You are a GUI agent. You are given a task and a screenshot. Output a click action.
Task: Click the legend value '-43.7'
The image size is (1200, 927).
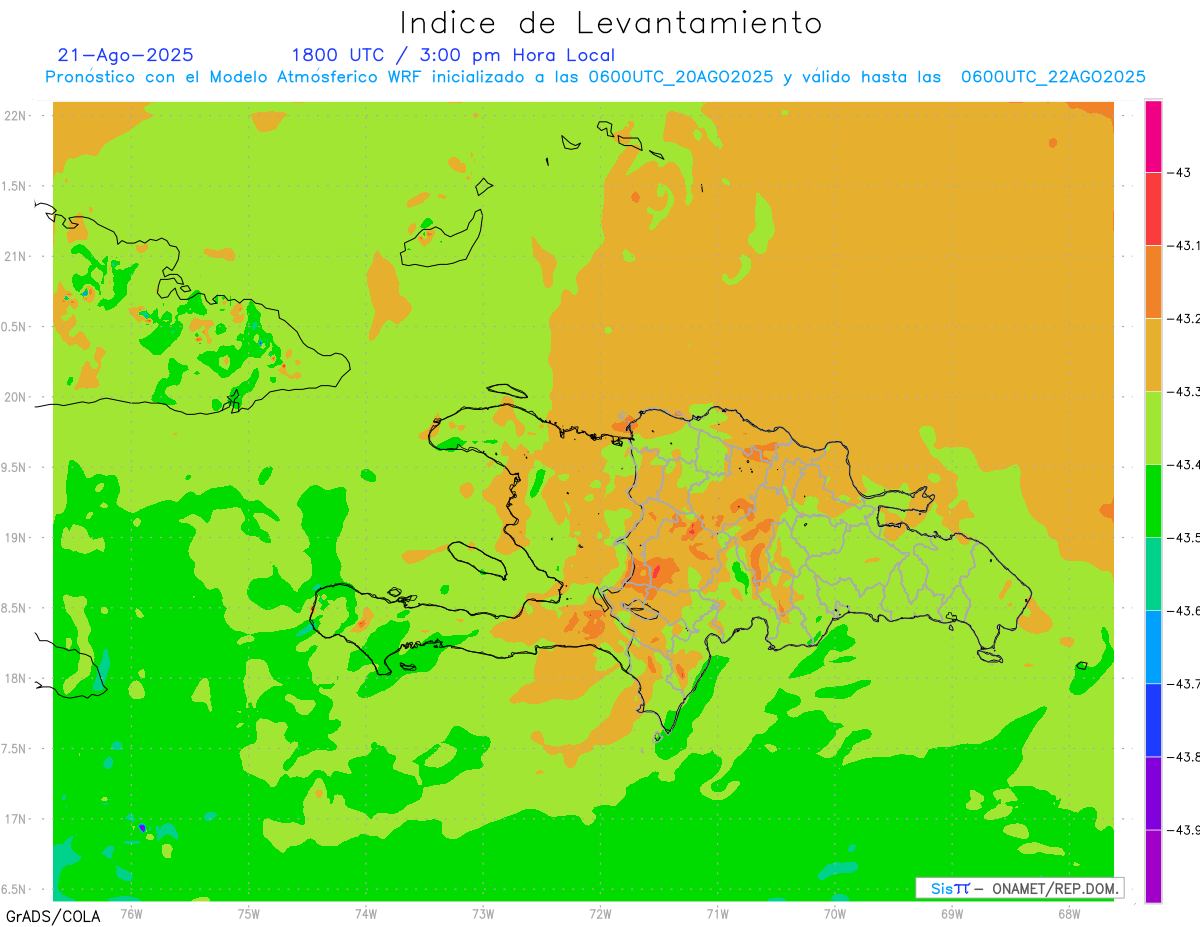point(1183,683)
